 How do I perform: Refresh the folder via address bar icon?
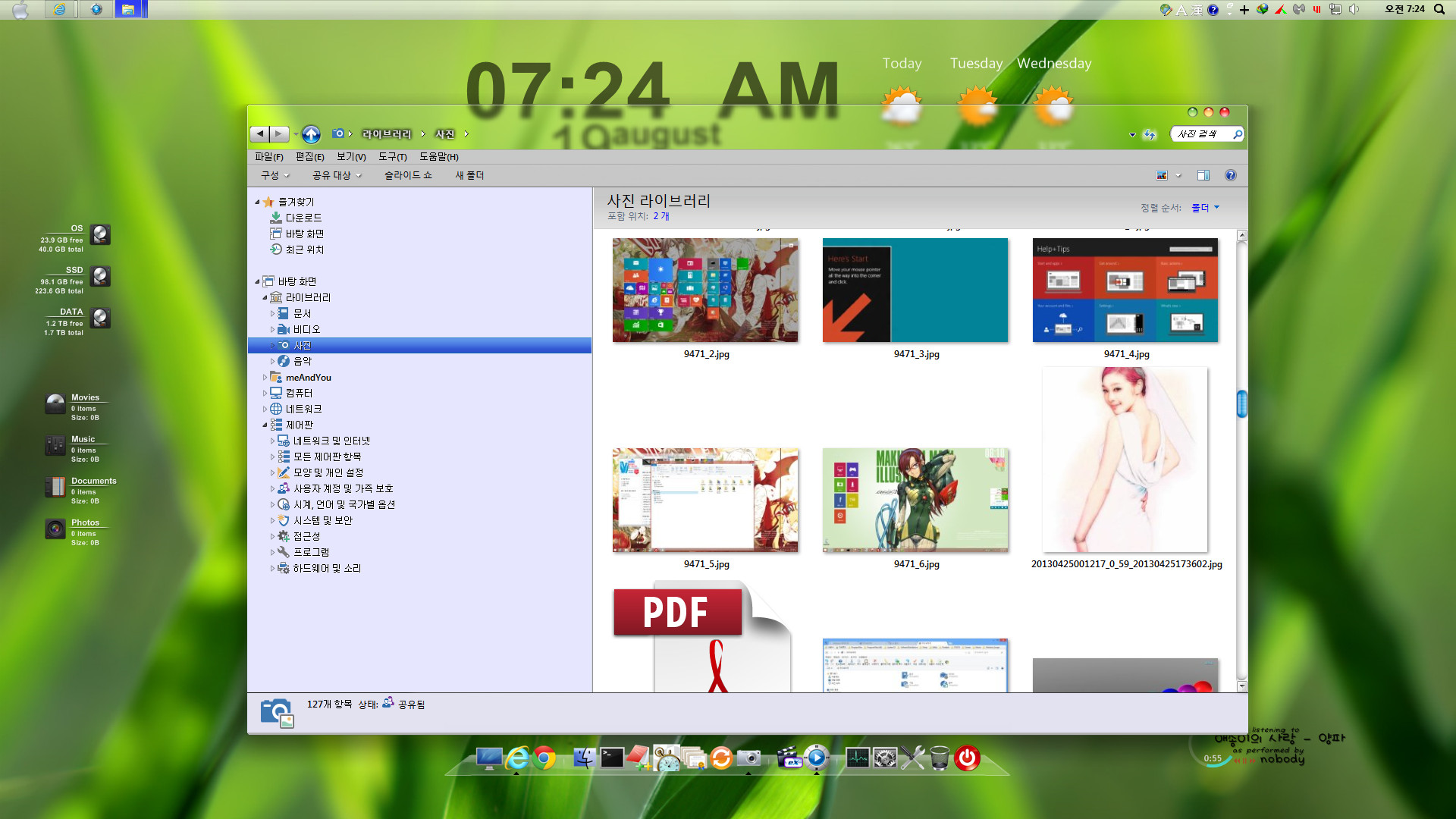pos(1150,134)
